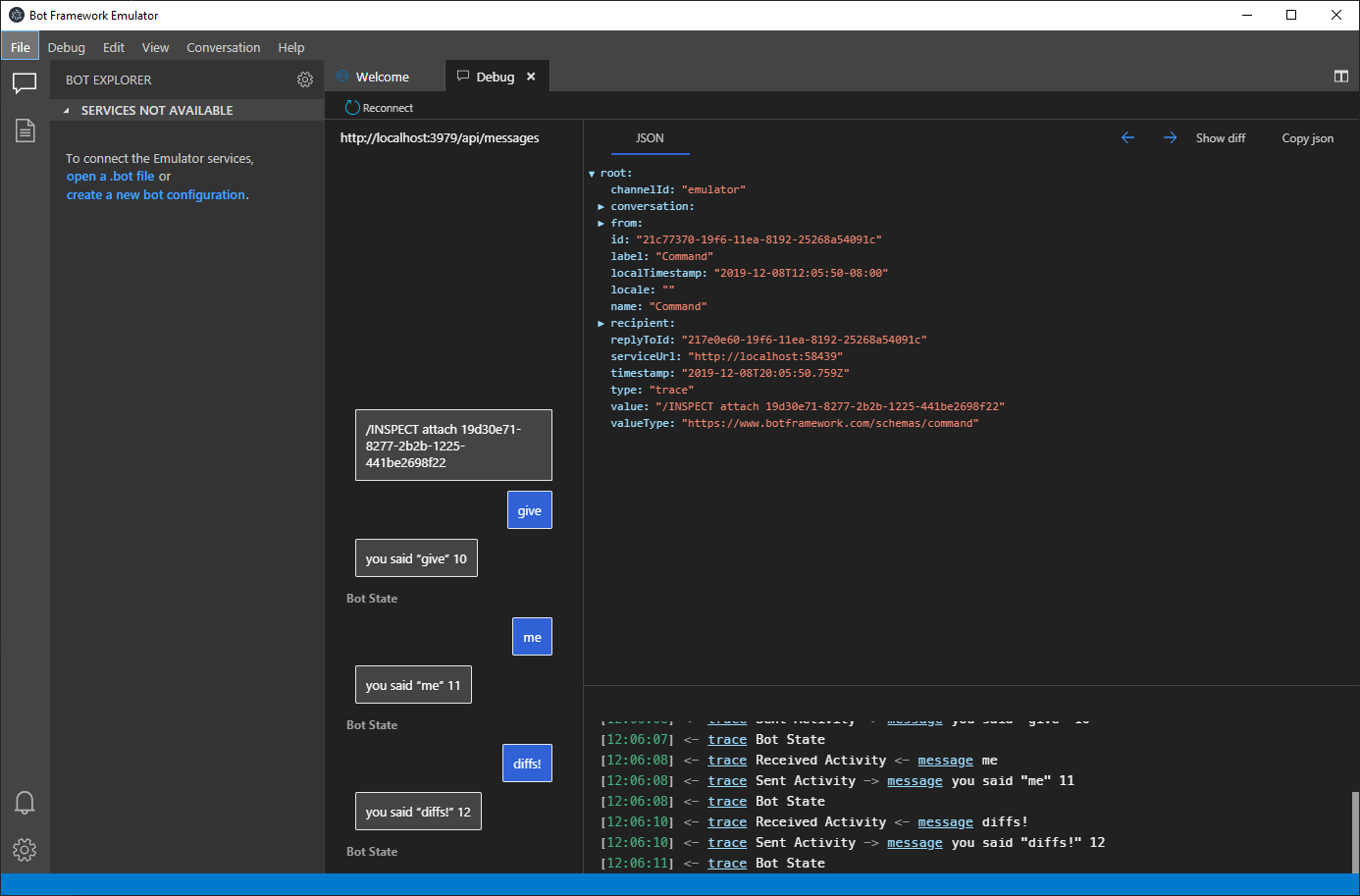1360x896 pixels.
Task: Click the 'open a .bot file' link
Action: 111,177
